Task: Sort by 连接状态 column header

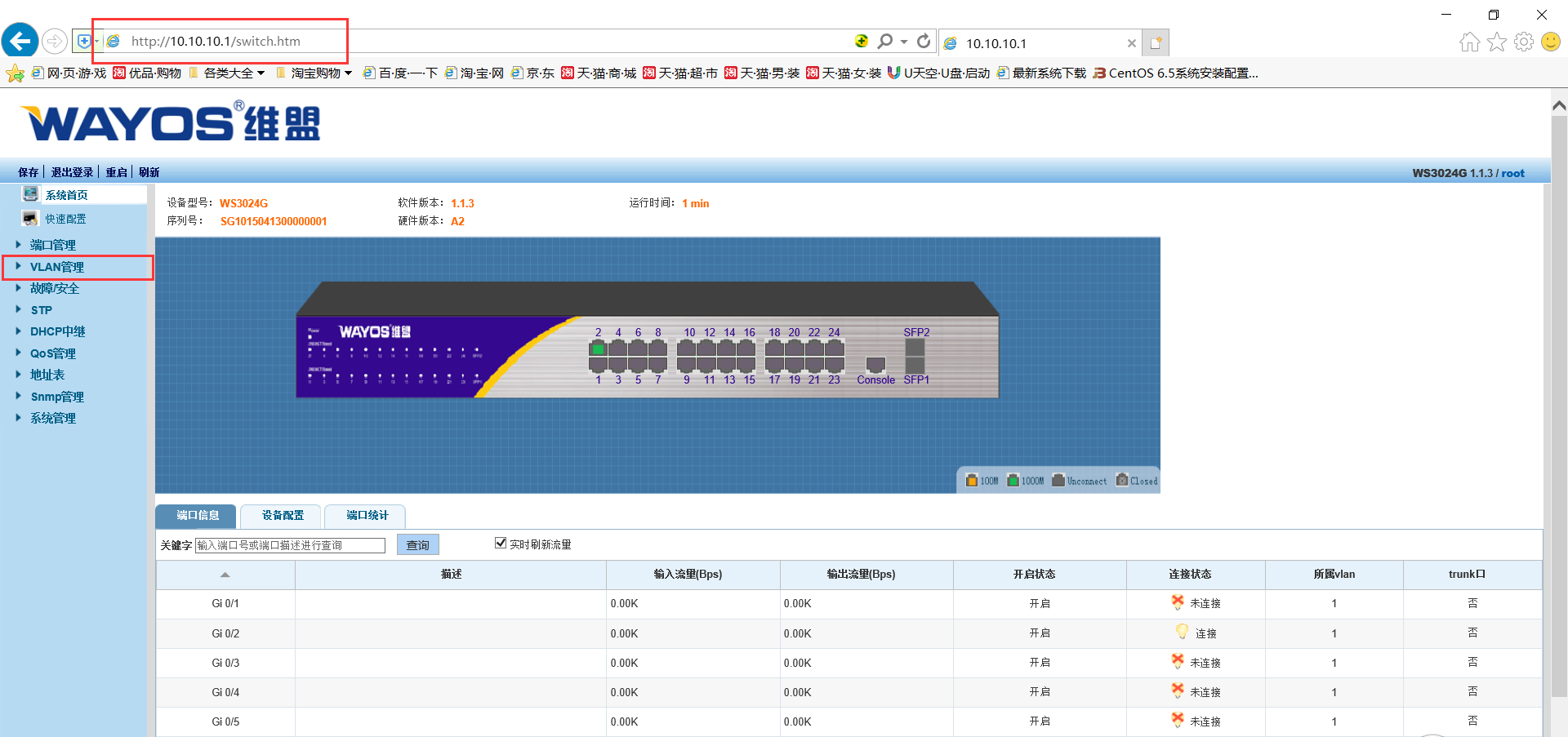Action: click(x=1190, y=575)
